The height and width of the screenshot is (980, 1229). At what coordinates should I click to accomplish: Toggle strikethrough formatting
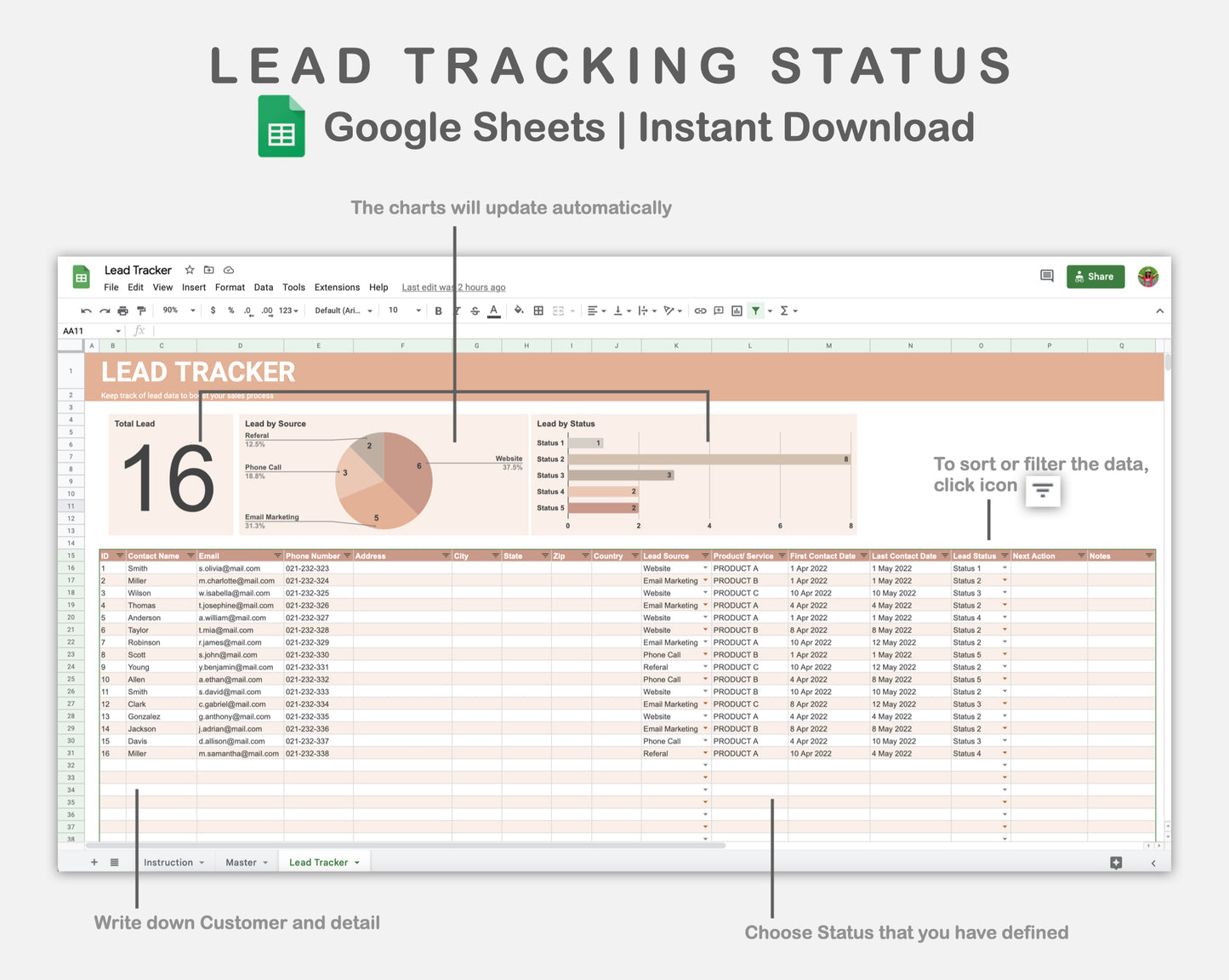tap(474, 311)
